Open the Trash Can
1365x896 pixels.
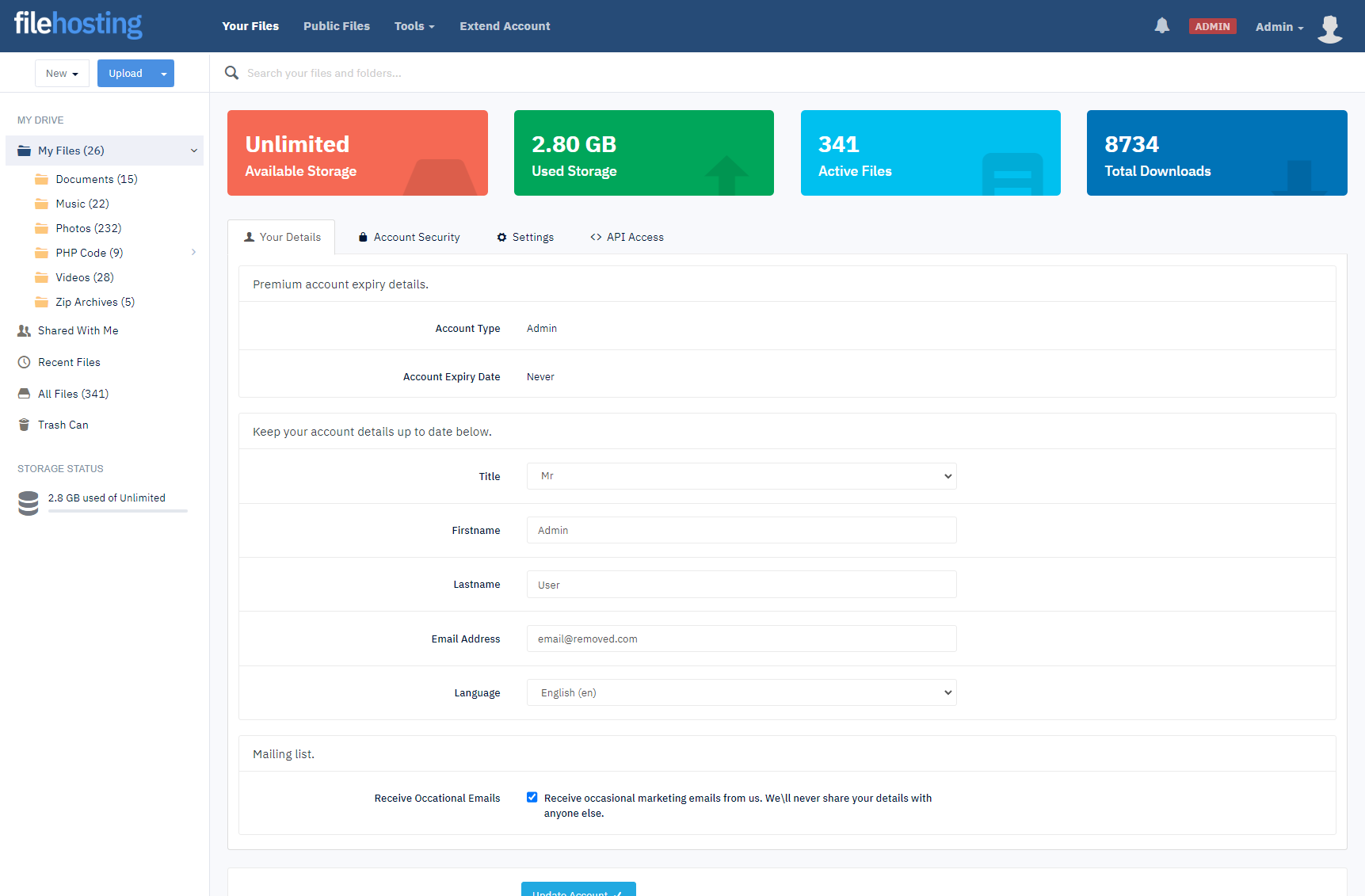coord(63,425)
